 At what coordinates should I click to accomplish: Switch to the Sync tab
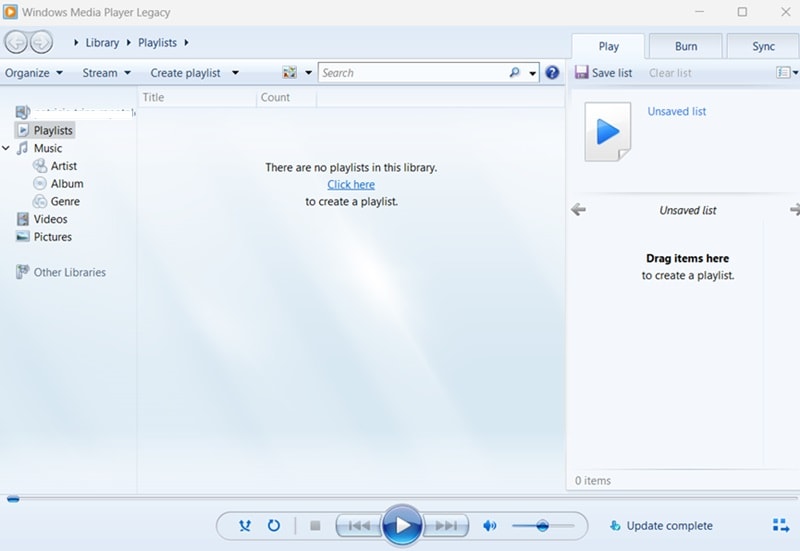[763, 46]
